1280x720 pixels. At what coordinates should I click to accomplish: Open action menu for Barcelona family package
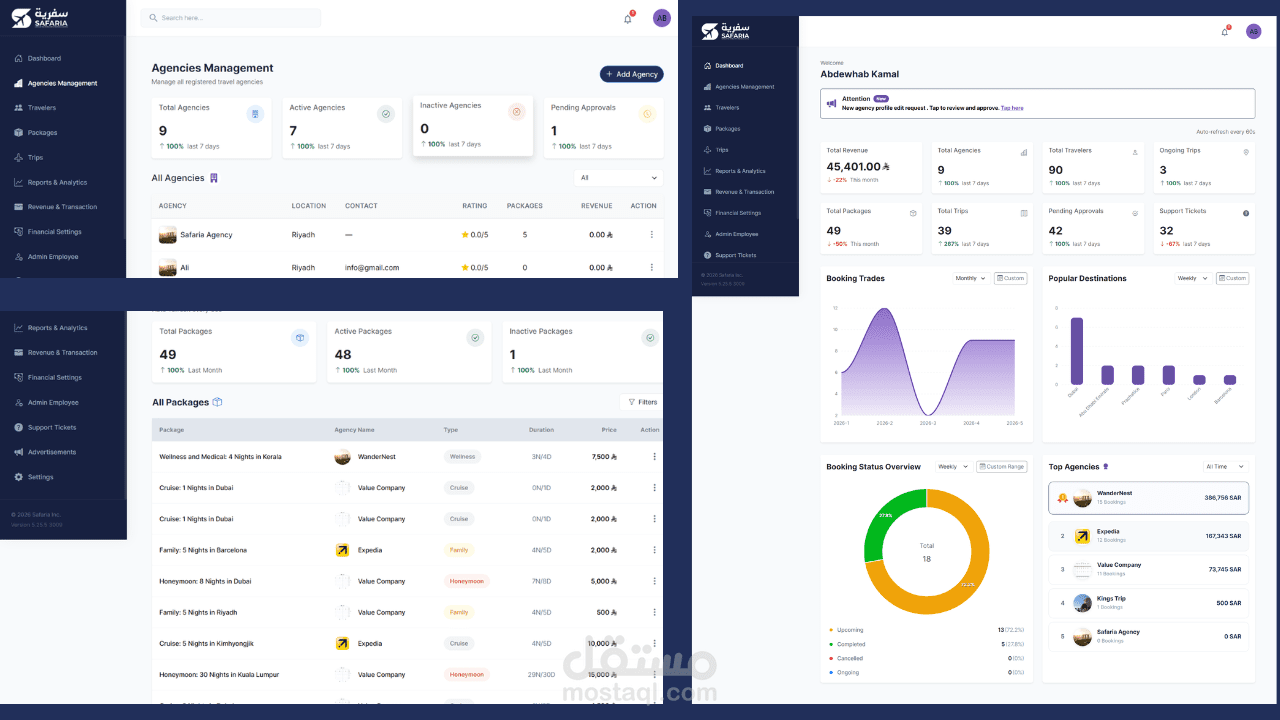coord(655,550)
